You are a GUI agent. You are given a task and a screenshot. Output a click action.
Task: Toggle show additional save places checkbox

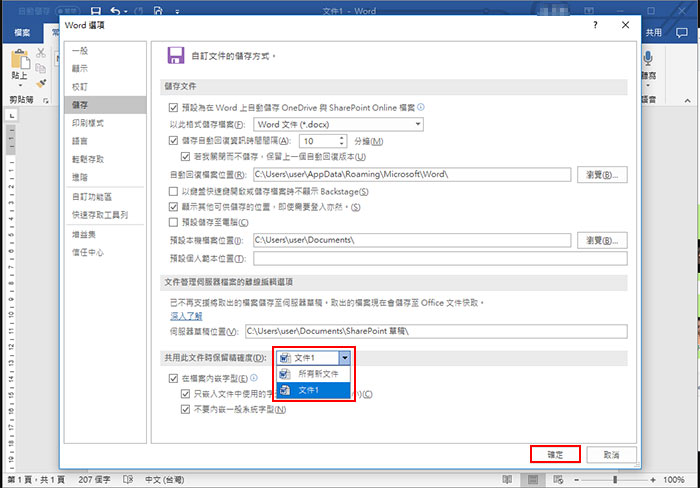click(x=173, y=207)
